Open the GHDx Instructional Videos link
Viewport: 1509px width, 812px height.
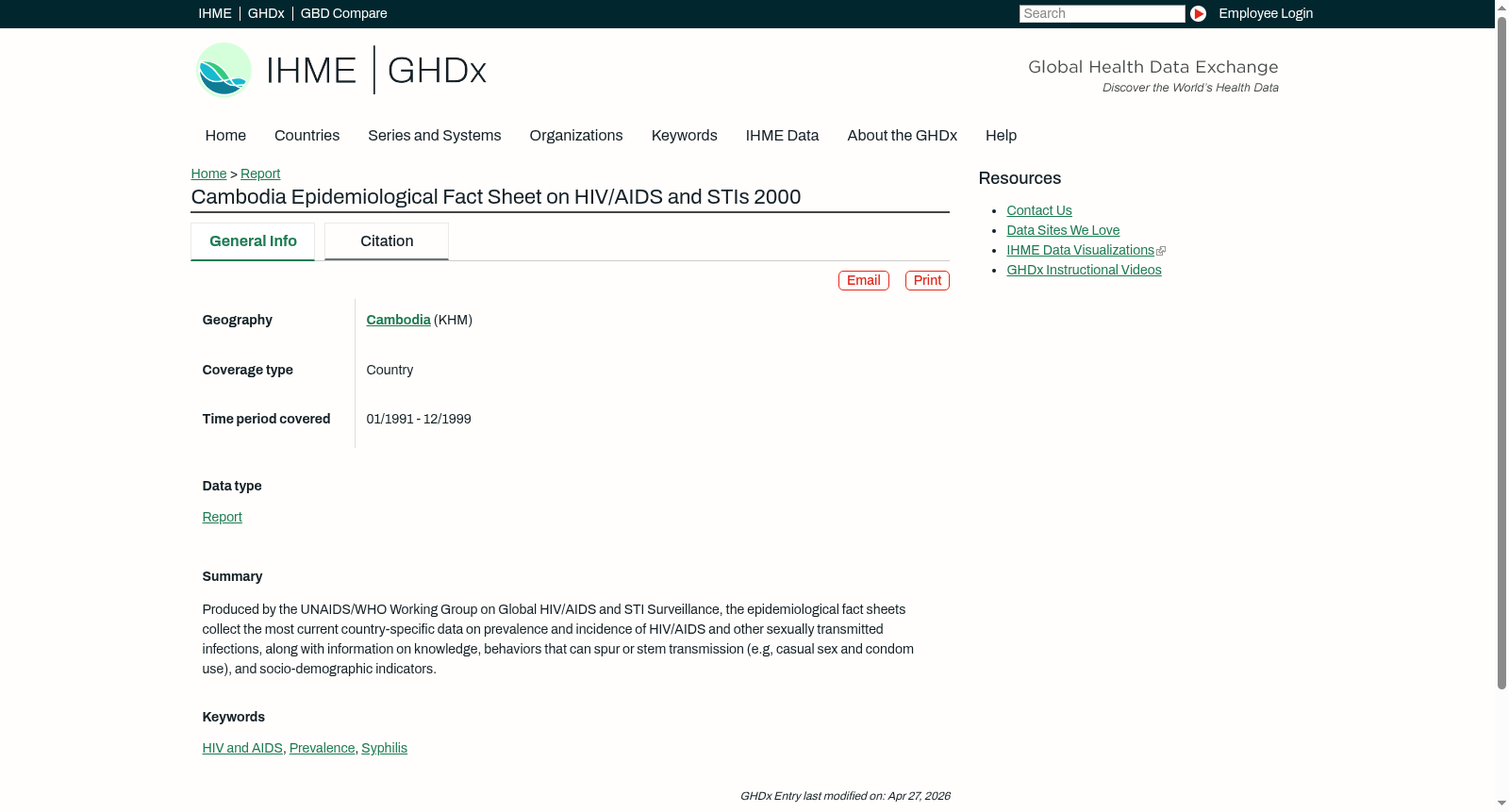coord(1084,271)
